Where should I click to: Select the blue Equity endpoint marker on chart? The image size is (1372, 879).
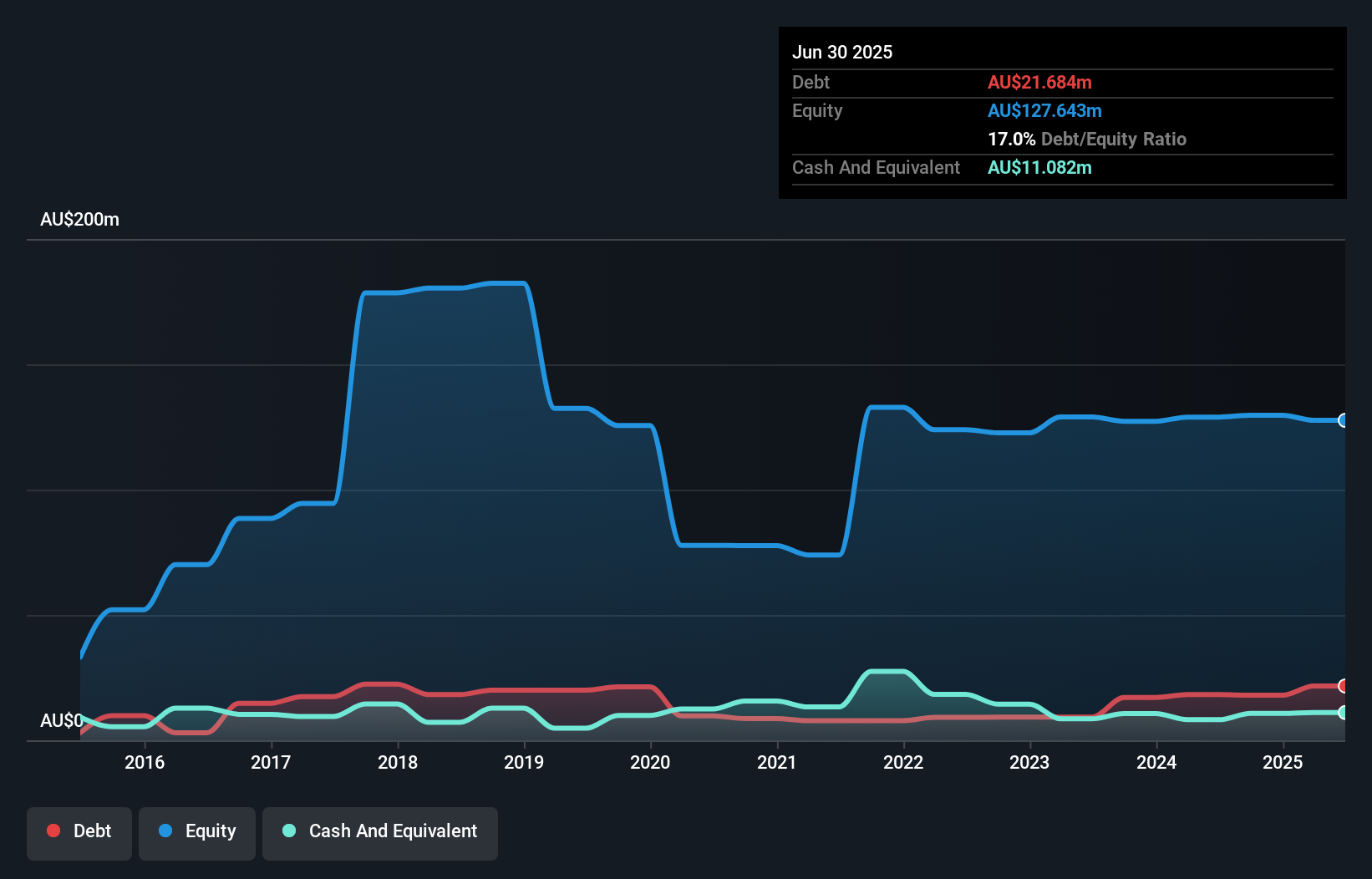click(1344, 419)
